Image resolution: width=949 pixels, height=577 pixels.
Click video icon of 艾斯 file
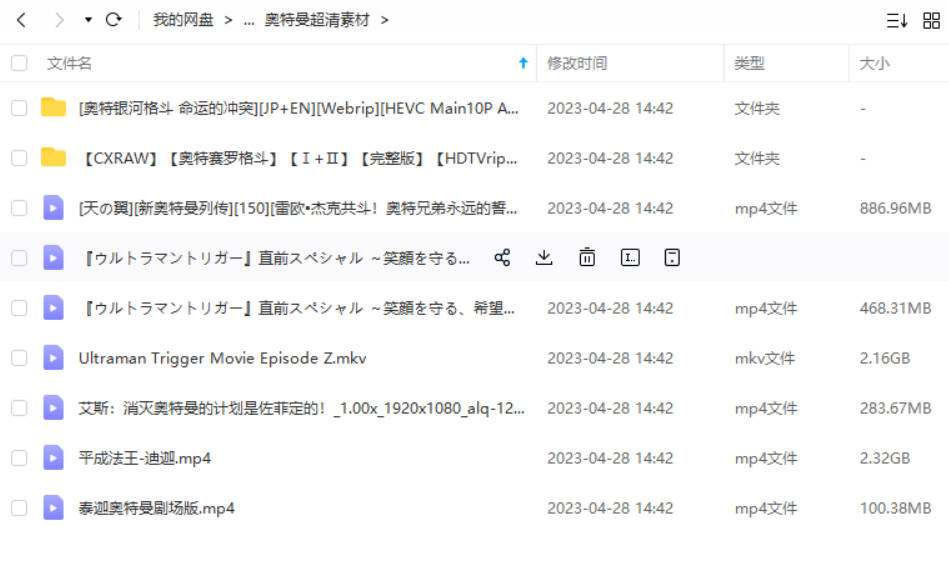pyautogui.click(x=53, y=407)
